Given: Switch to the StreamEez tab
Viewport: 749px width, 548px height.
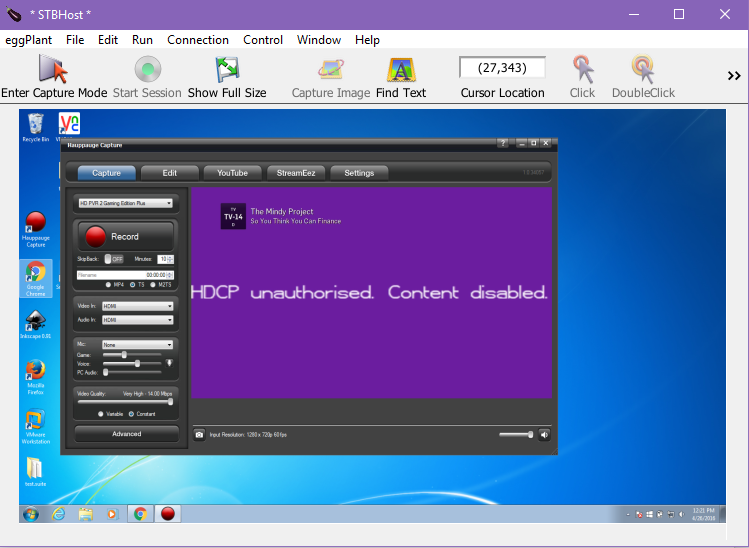Looking at the screenshot, I should tap(296, 173).
